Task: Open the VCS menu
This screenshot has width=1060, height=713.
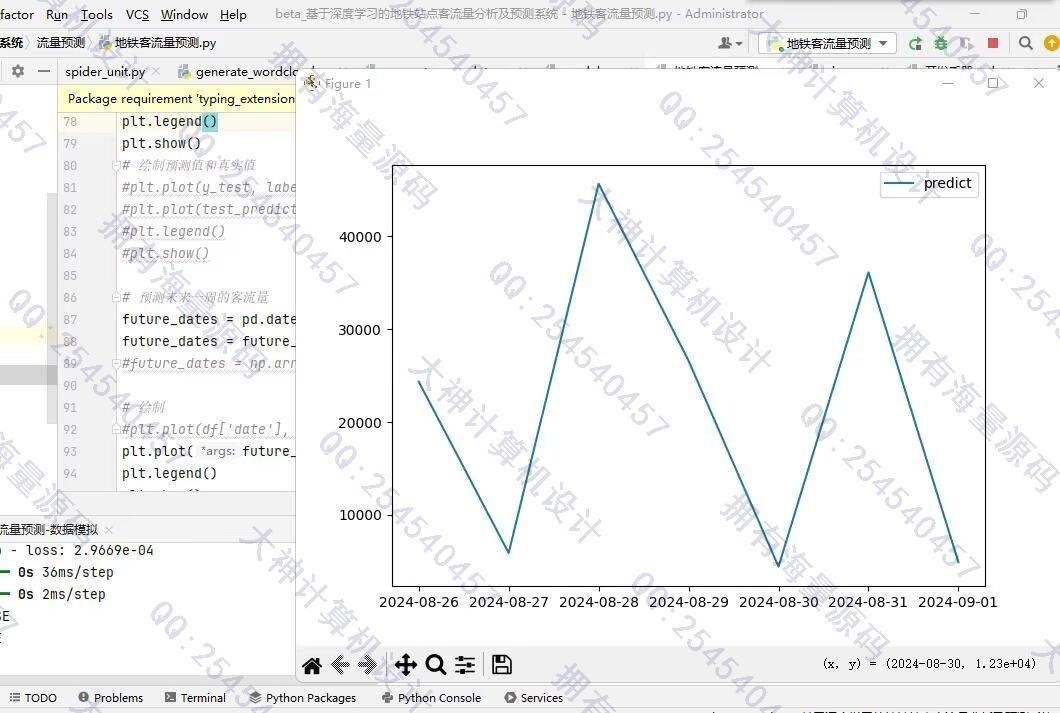Action: click(137, 14)
